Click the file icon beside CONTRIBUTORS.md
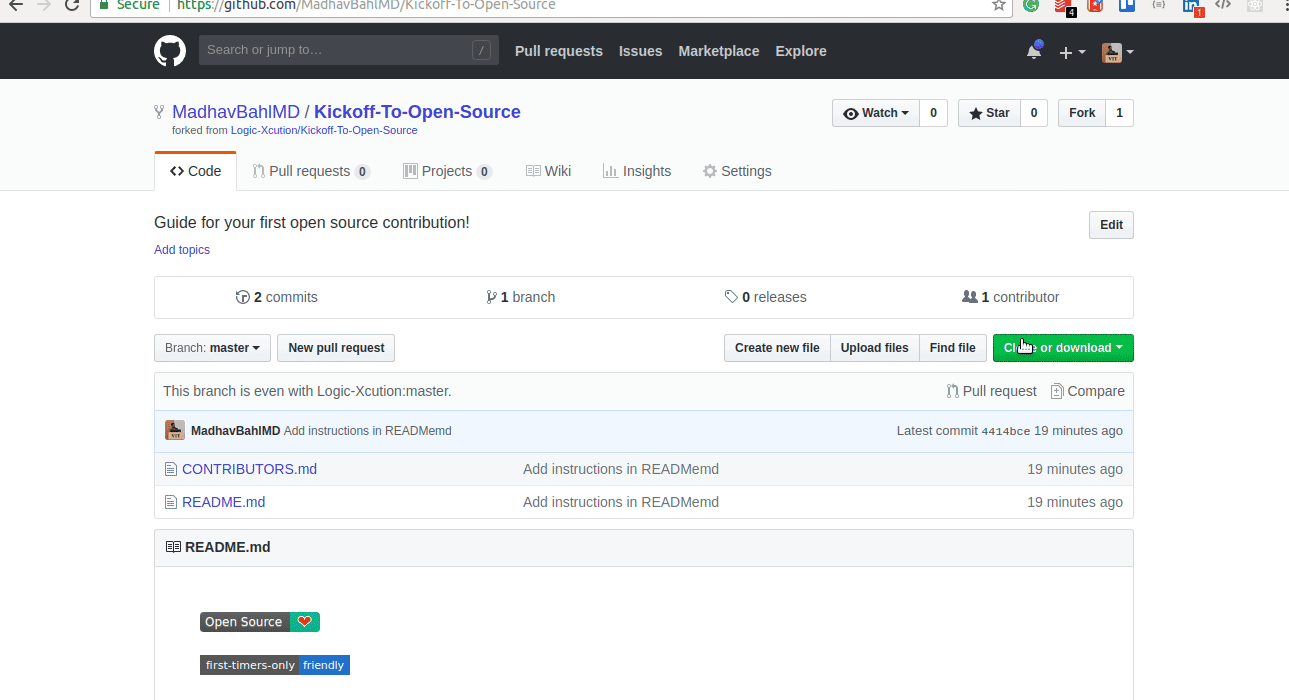 [171, 469]
